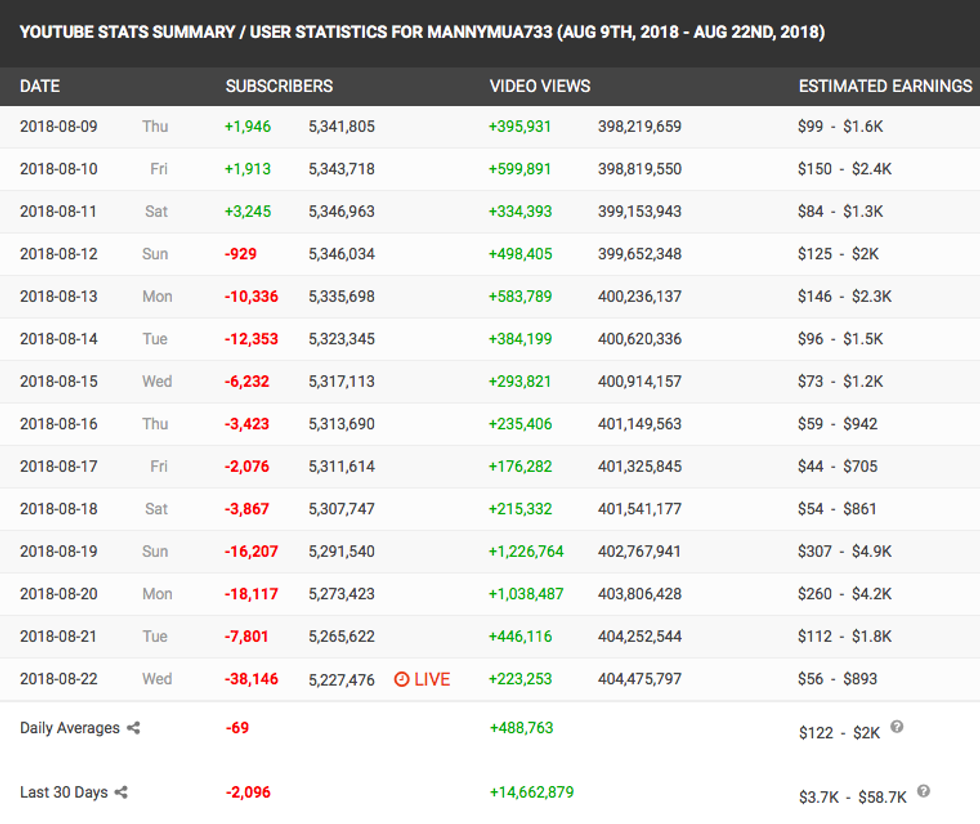Open help icon beside $122 - $2K earnings
The width and height of the screenshot is (980, 824).
click(x=897, y=727)
